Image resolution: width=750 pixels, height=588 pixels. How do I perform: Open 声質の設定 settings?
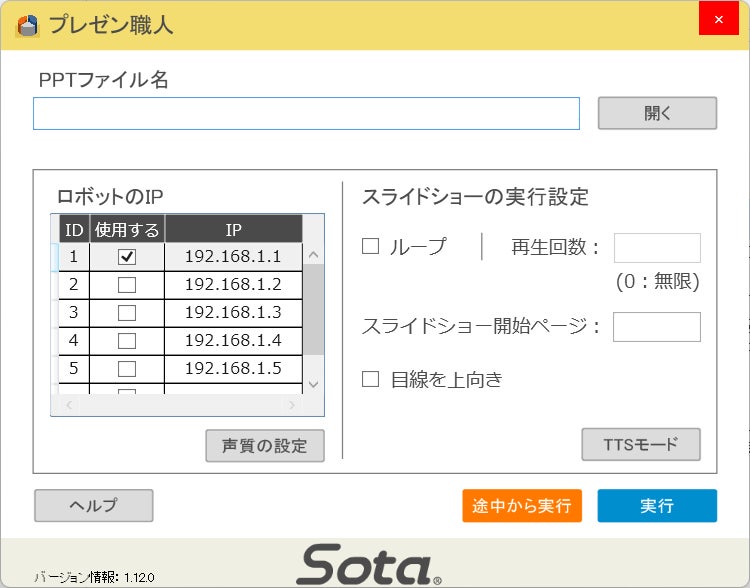(265, 445)
